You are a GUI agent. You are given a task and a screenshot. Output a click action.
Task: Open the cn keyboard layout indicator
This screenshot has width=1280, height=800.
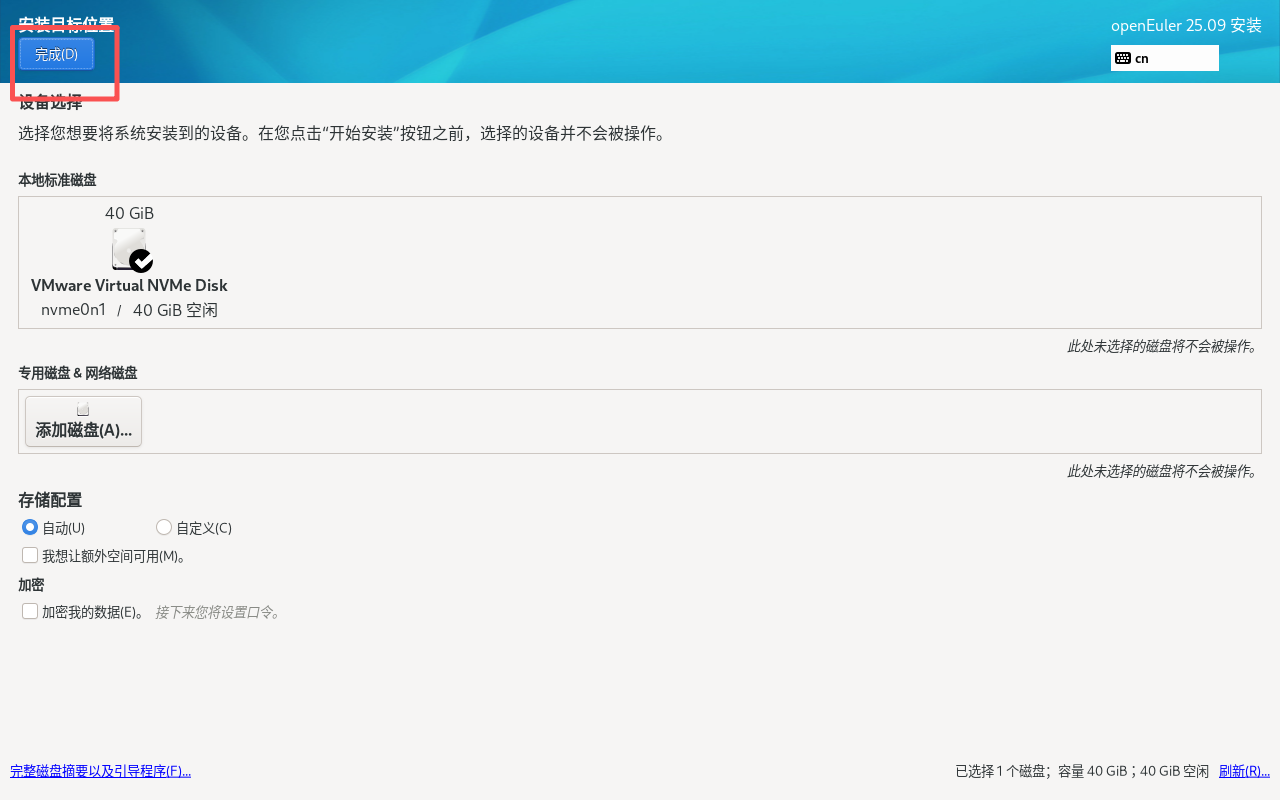pyautogui.click(x=1165, y=58)
